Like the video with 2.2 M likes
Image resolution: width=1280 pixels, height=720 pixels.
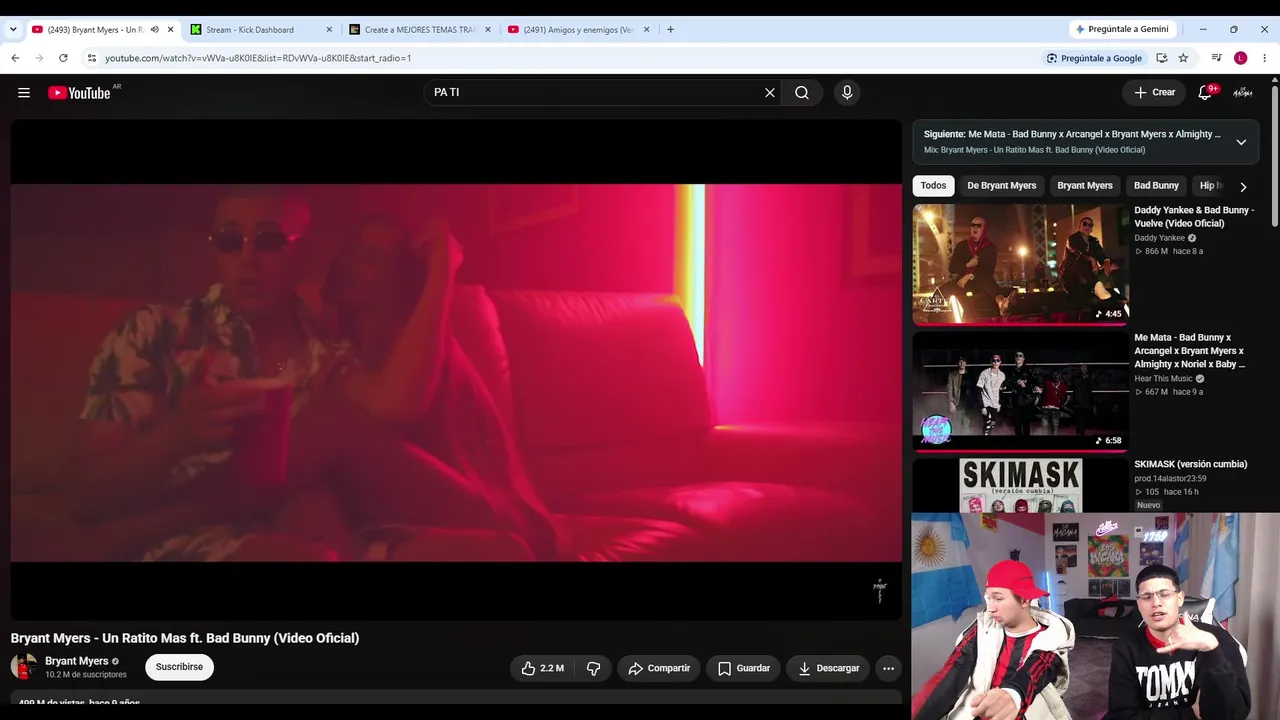pos(541,668)
